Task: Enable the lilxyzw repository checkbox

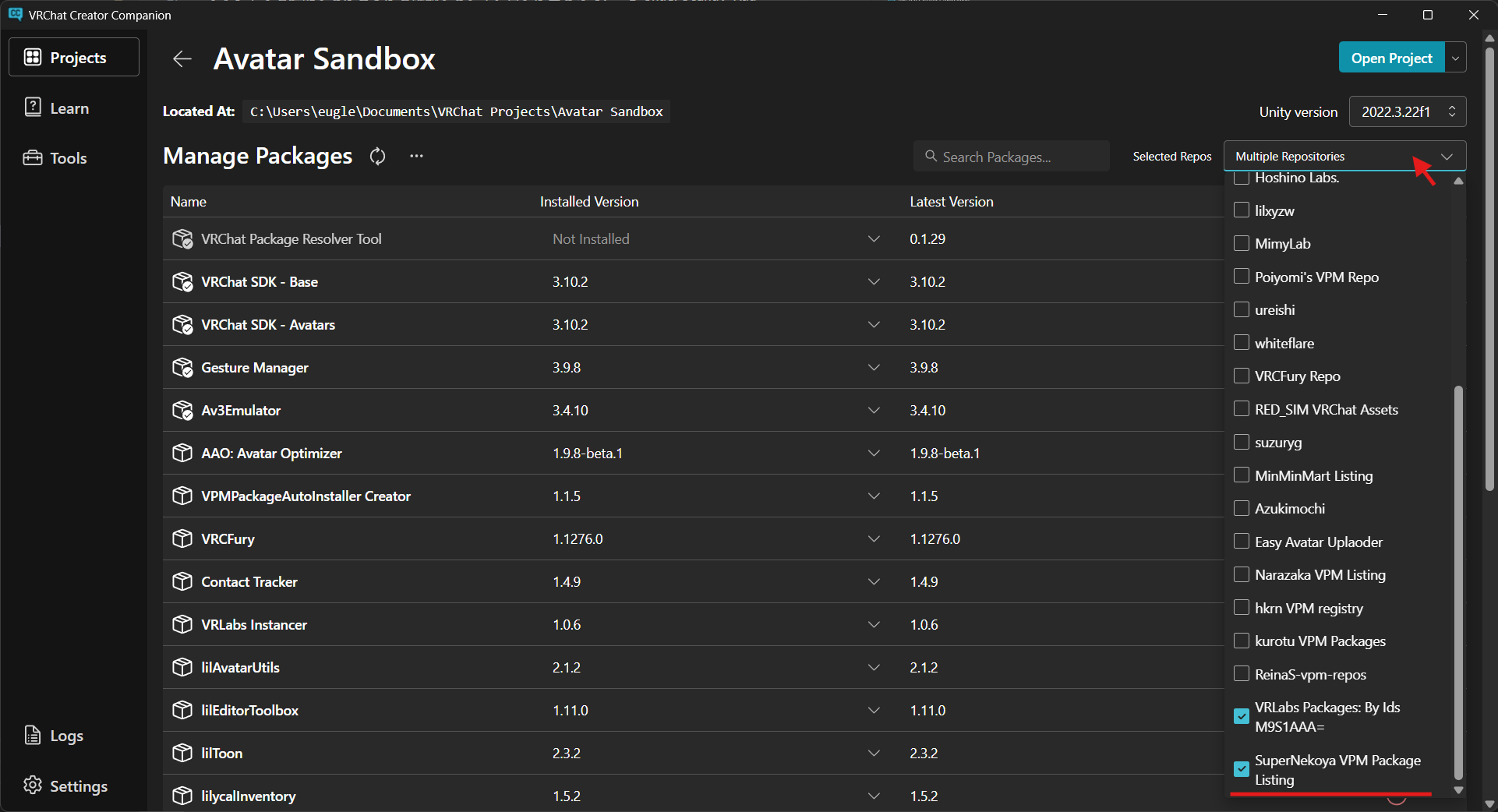Action: coord(1242,210)
